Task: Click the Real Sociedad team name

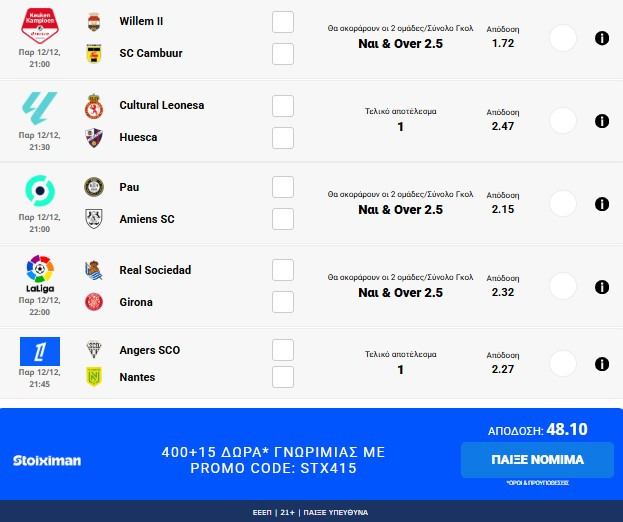Action: (x=155, y=270)
